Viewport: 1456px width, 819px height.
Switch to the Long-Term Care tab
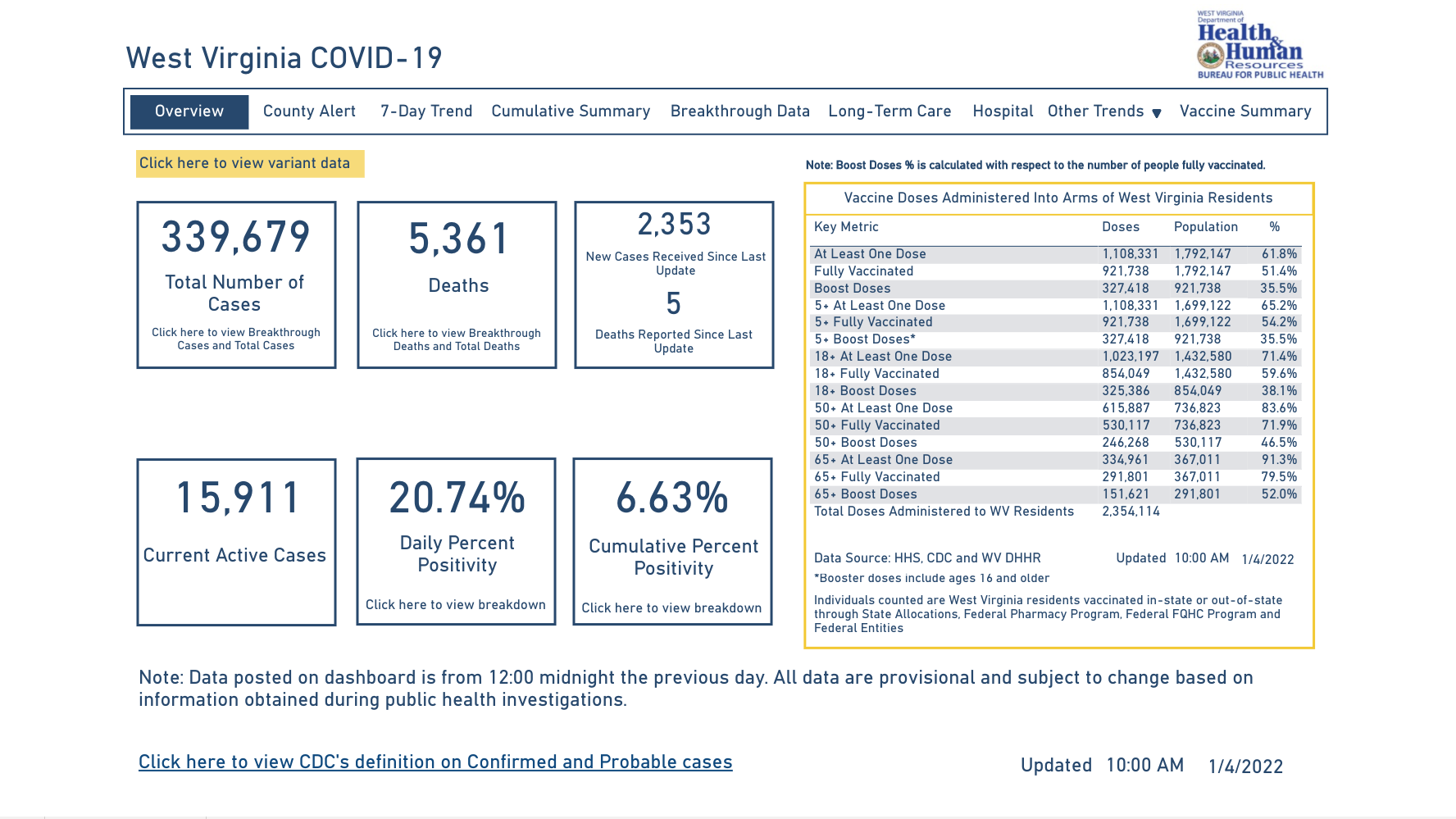click(x=890, y=111)
